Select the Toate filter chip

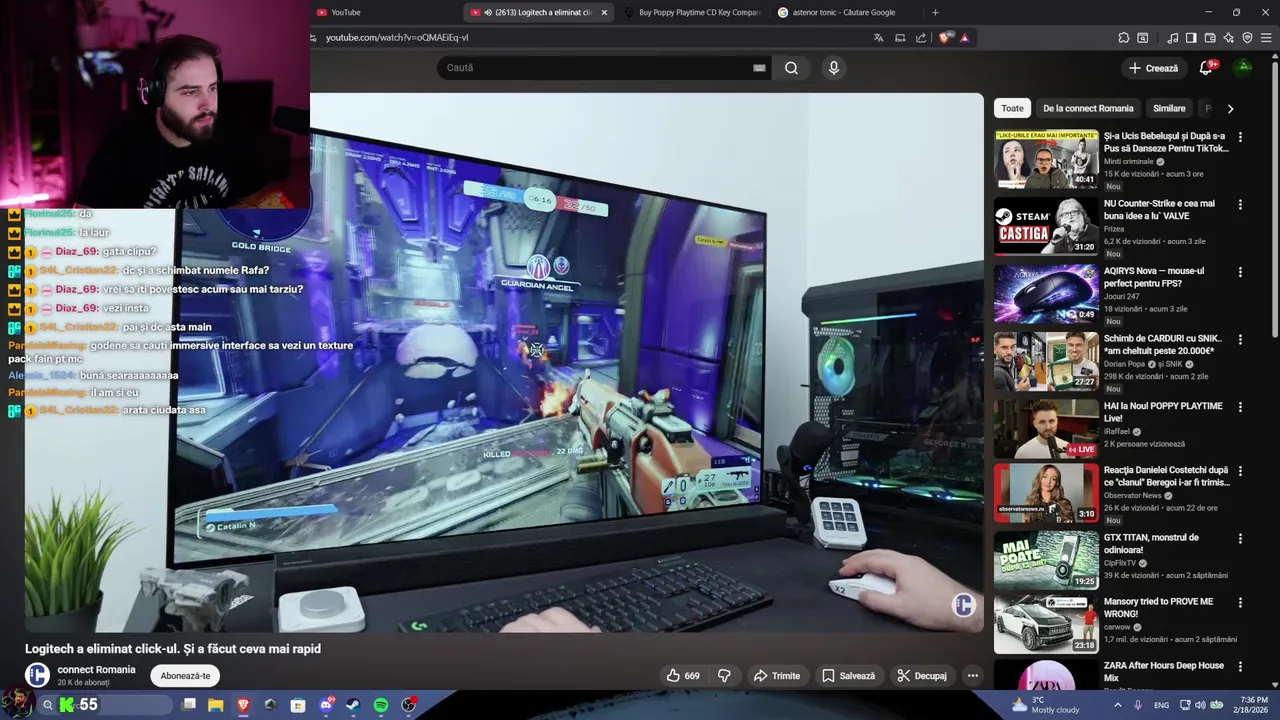[x=1012, y=108]
